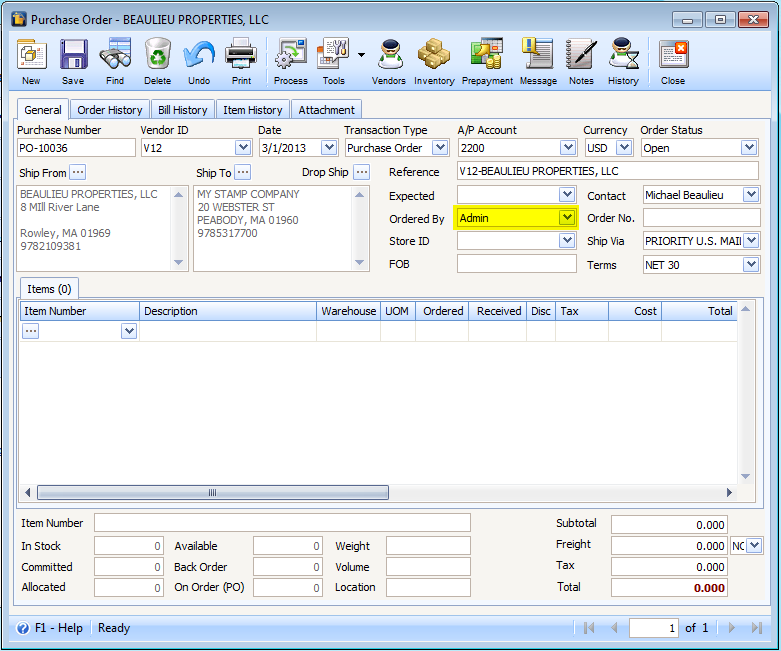The height and width of the screenshot is (651, 781).
Task: Click the Warehouse column header
Action: [348, 311]
